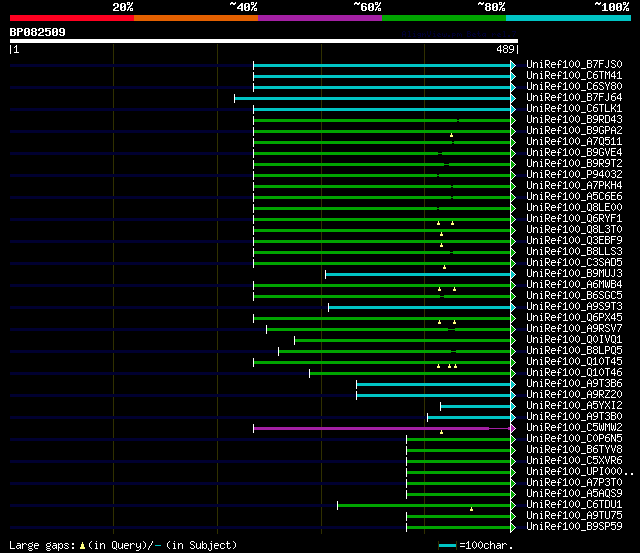
Task: Click UniRef100_A5C6E6 label
Action: pos(574,197)
